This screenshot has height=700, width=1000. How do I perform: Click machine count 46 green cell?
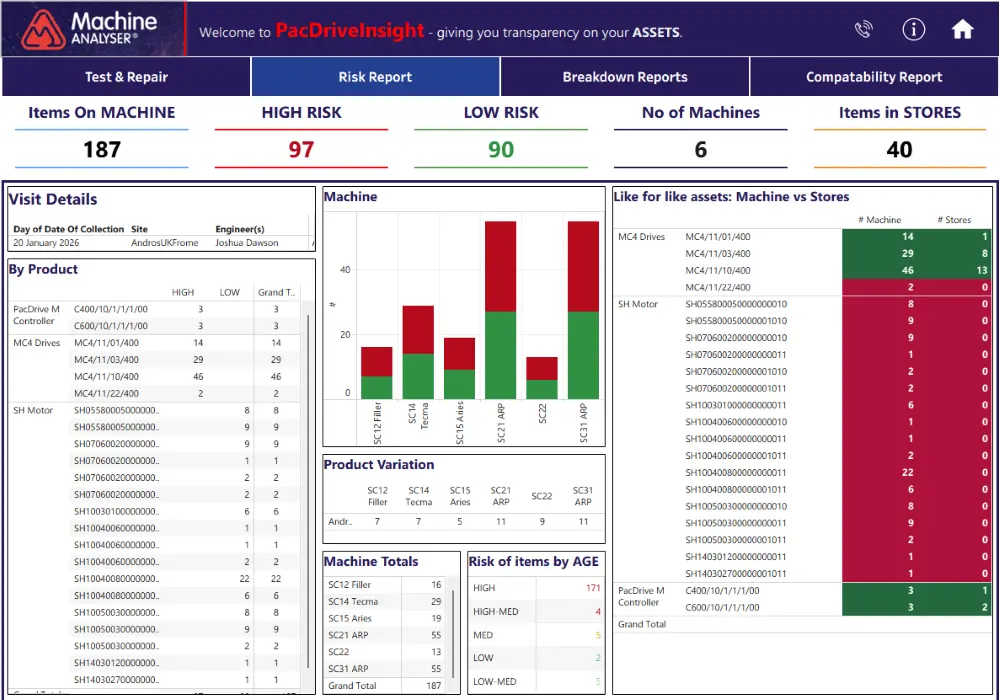tap(879, 270)
